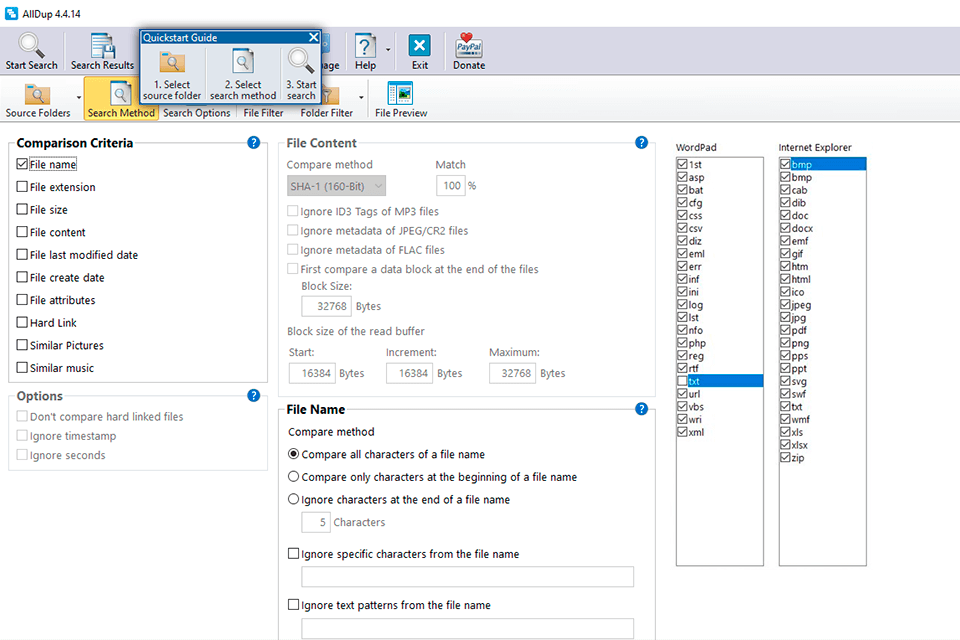
Task: Switch to the Folder Filter tab
Action: (327, 113)
